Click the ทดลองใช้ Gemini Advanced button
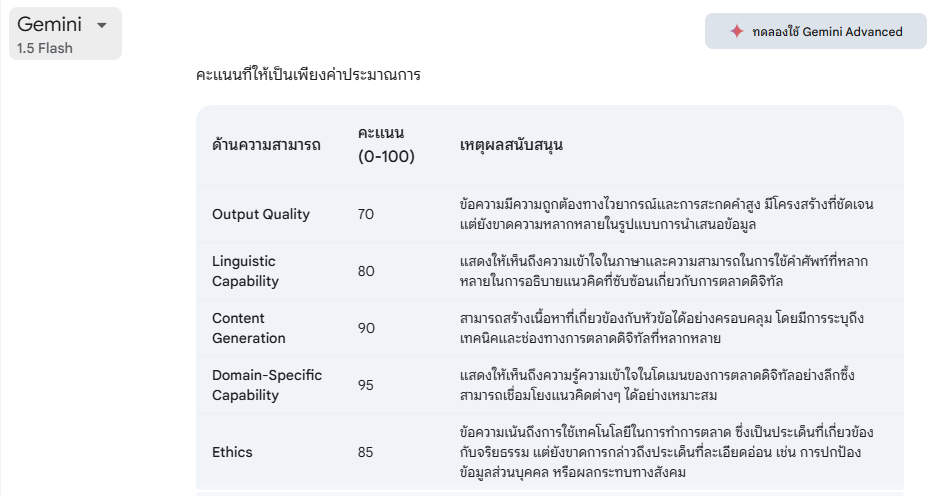931x496 pixels. click(816, 31)
